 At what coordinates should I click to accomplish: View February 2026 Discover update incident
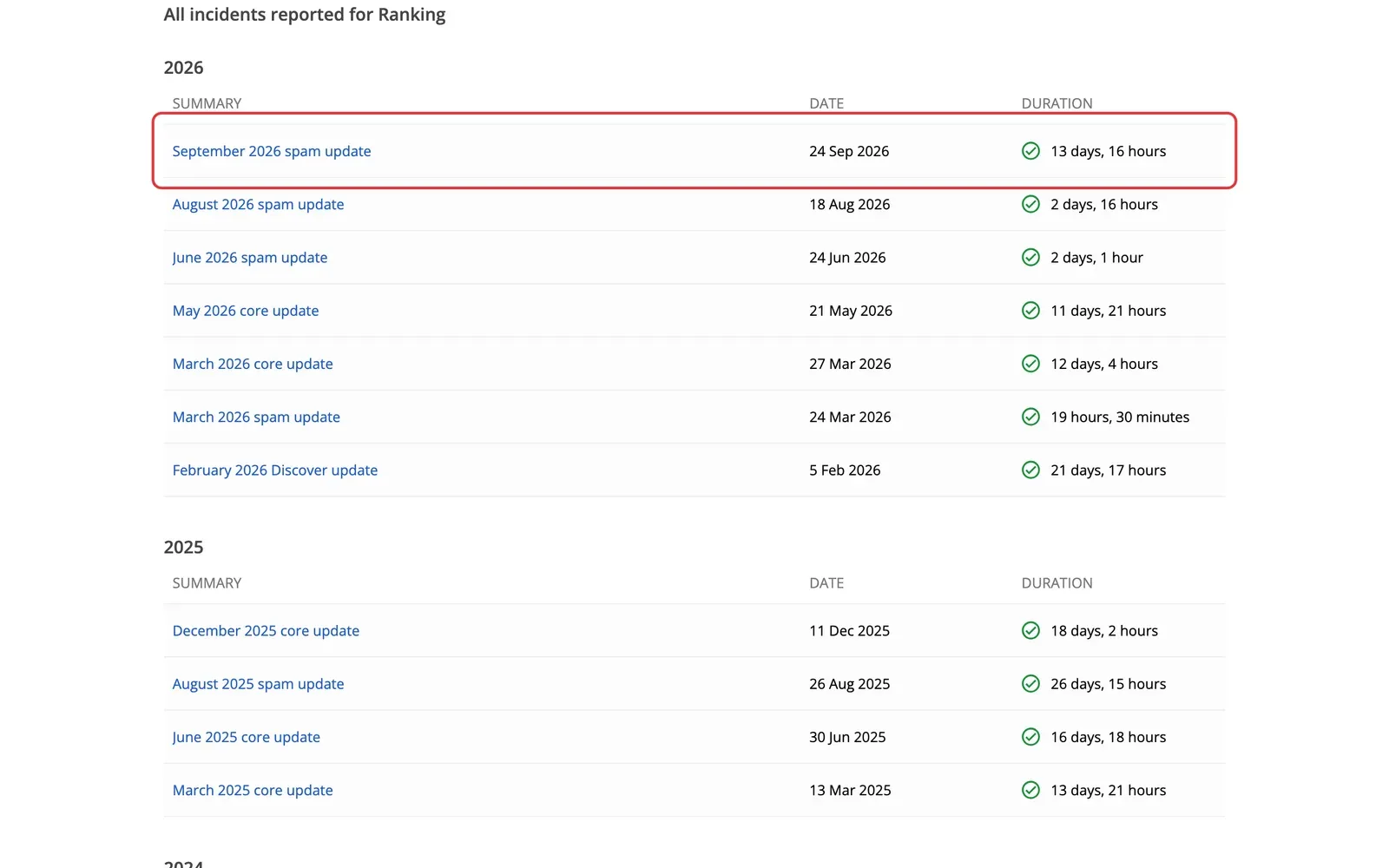pos(275,470)
